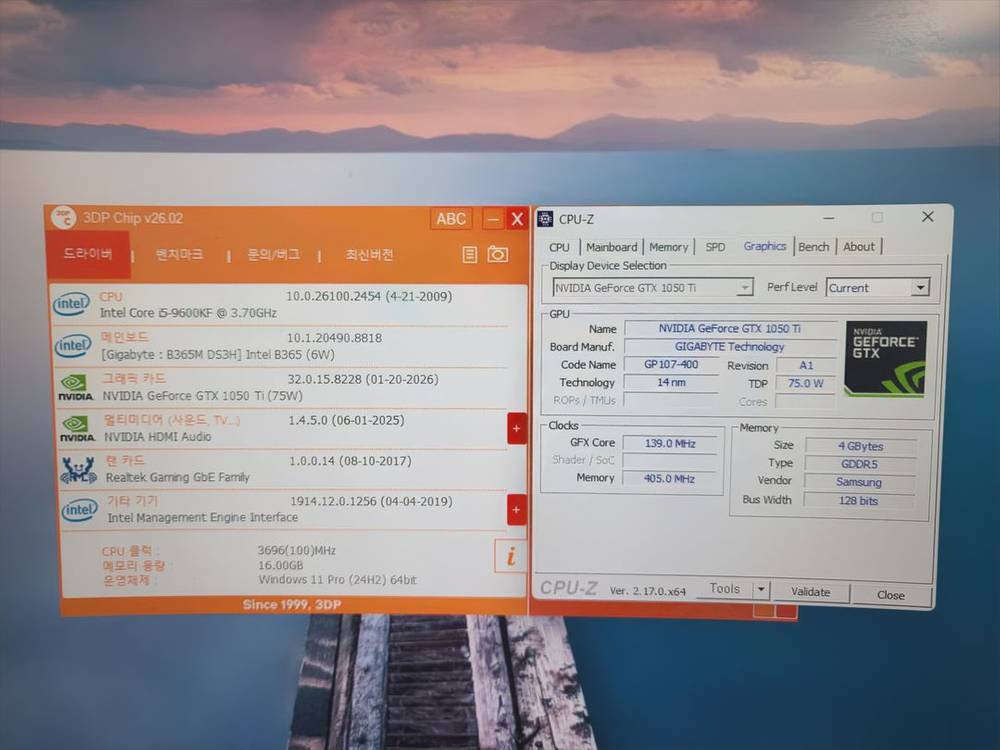Image resolution: width=1000 pixels, height=750 pixels.
Task: Click the Realtek crab icon in 랜 카드 row
Action: coord(78,469)
